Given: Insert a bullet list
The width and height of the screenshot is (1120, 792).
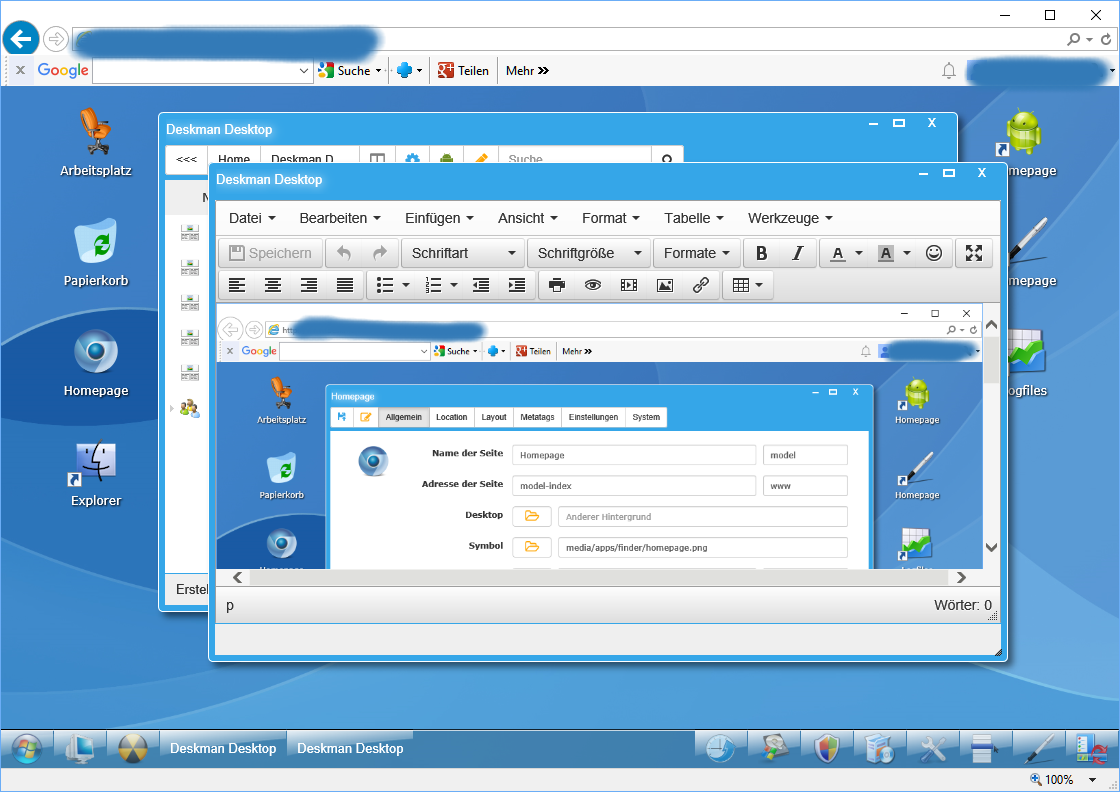Looking at the screenshot, I should pos(385,286).
